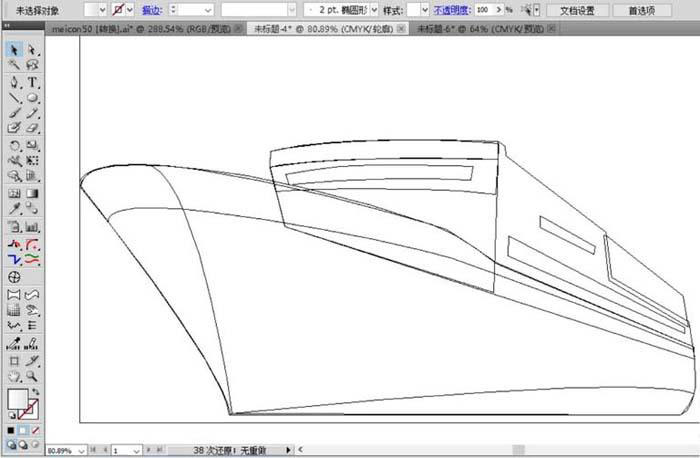This screenshot has height=458, width=700.
Task: Enable Draw Inside mode
Action: coord(35,445)
